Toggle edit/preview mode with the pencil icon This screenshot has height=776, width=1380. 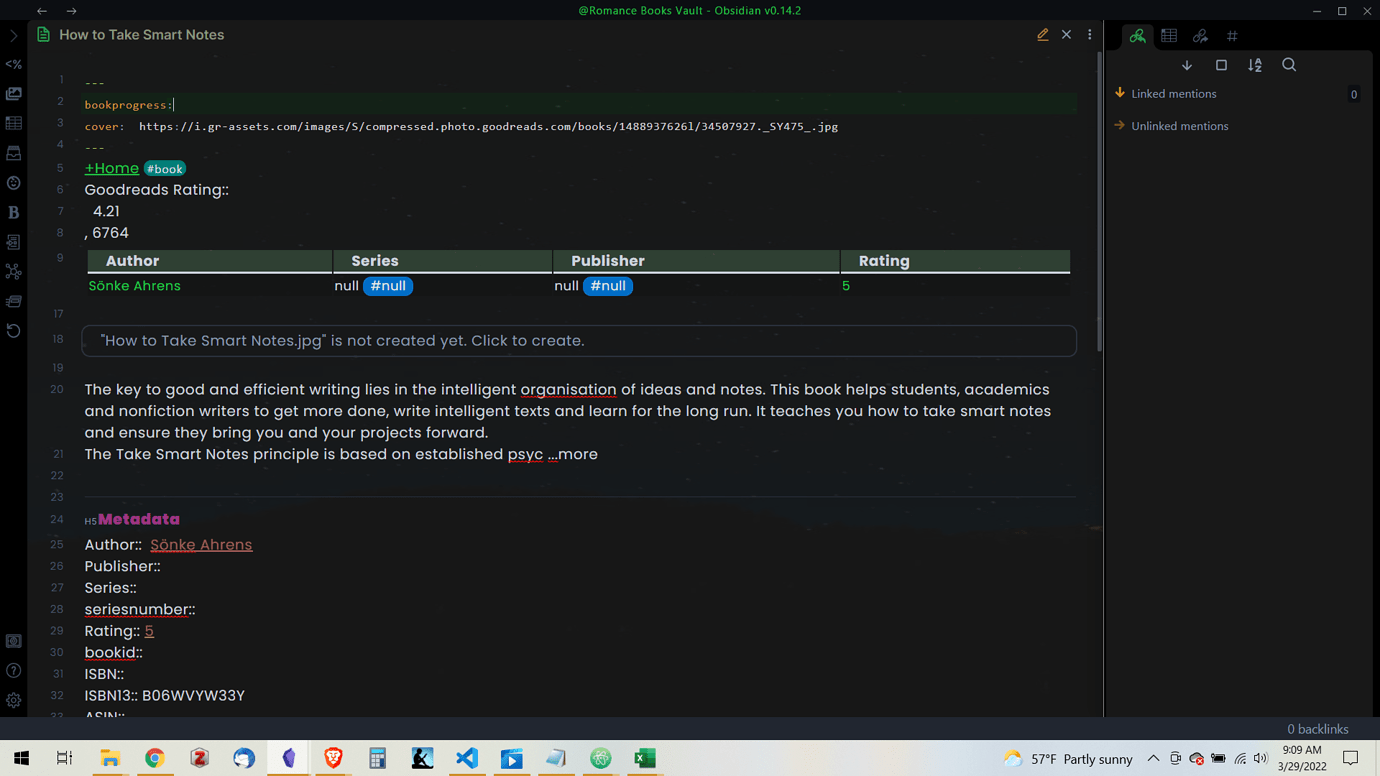click(x=1042, y=34)
